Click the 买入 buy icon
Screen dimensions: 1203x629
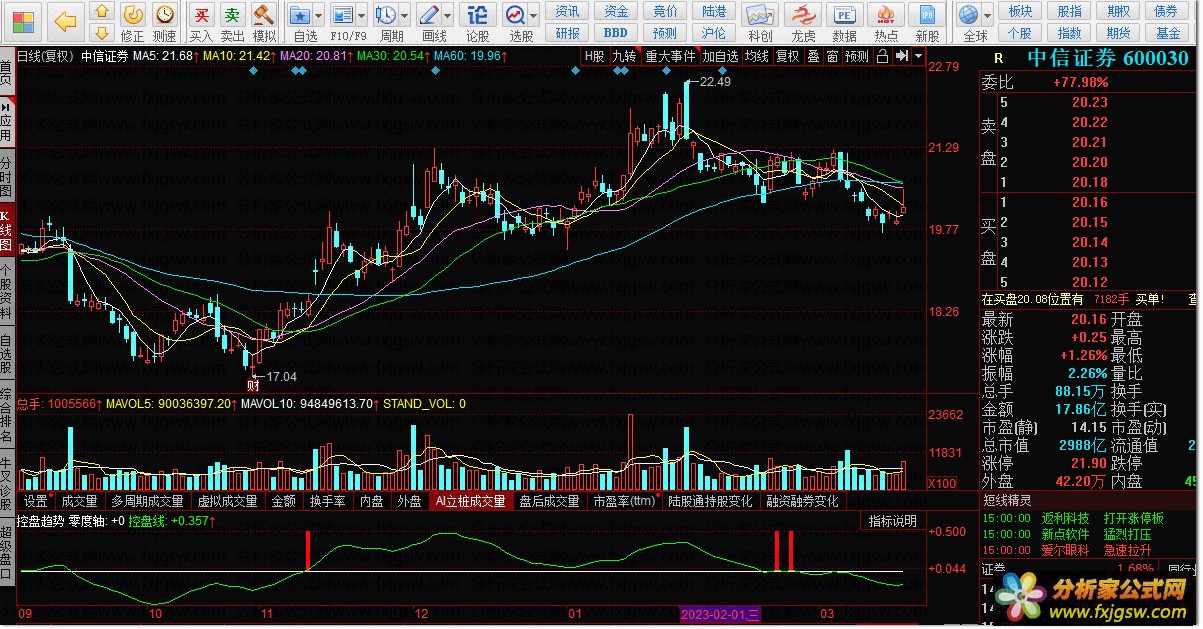pos(201,14)
